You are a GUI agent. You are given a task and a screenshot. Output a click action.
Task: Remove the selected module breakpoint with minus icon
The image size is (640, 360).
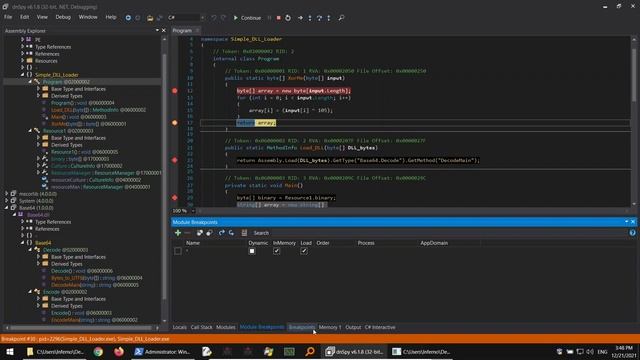(187, 233)
